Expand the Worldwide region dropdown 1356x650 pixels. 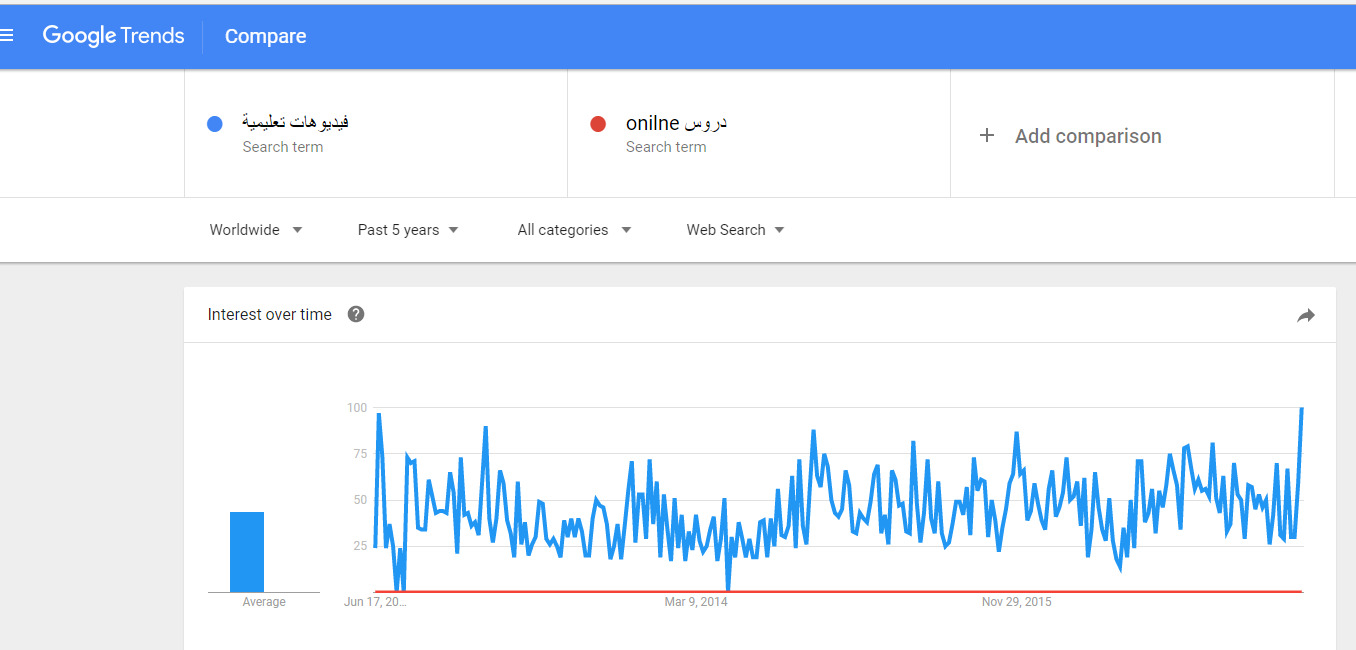pyautogui.click(x=255, y=230)
